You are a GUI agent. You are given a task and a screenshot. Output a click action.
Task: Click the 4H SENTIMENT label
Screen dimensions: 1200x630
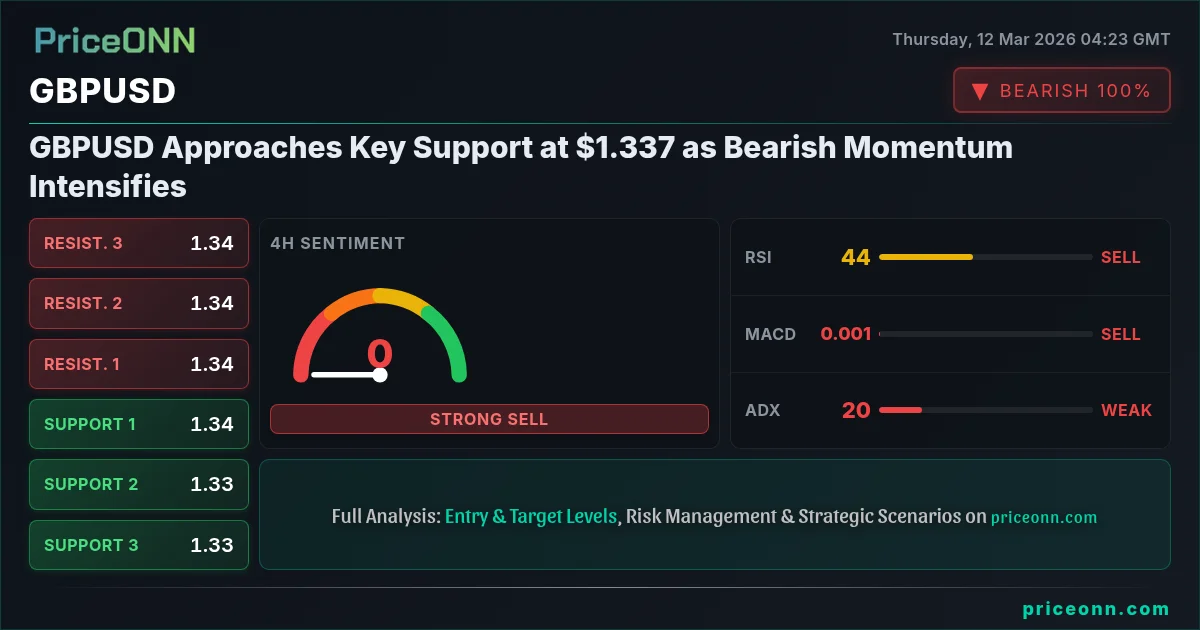(338, 243)
